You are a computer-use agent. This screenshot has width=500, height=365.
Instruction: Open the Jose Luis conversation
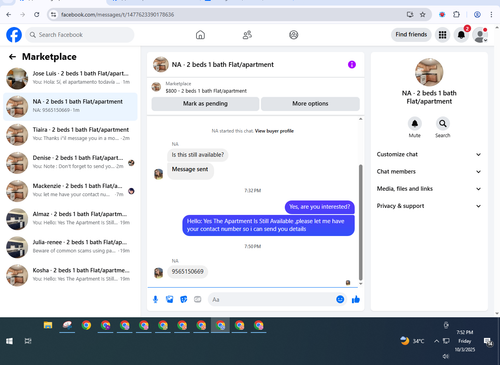pyautogui.click(x=70, y=78)
